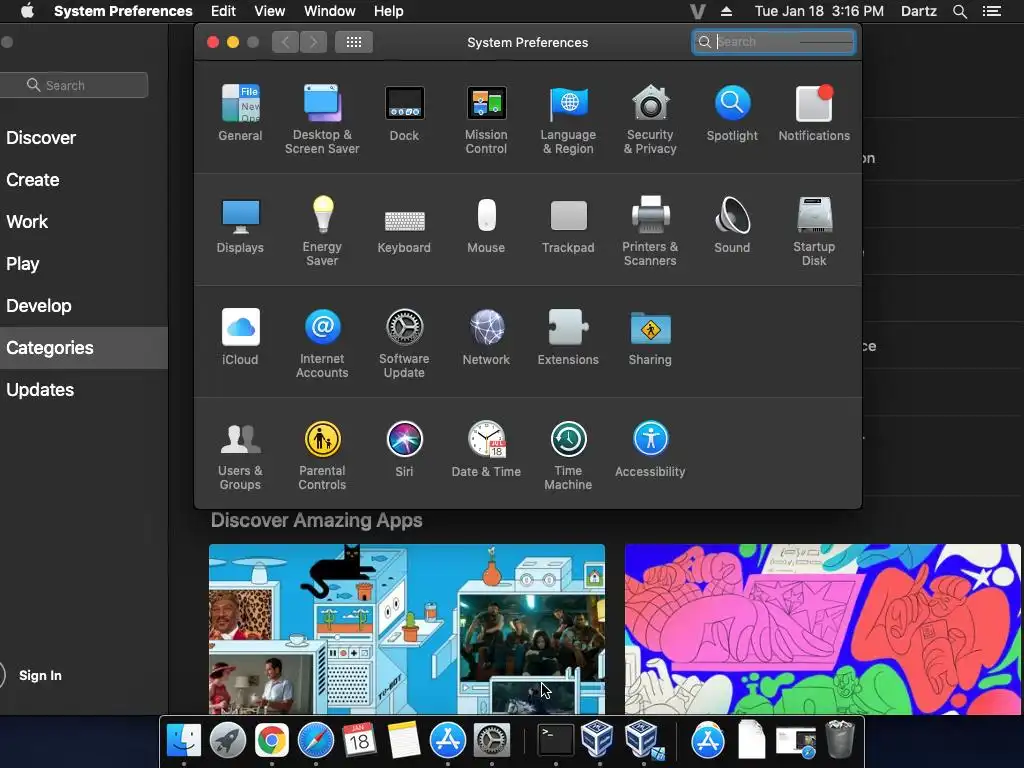Open Time Machine preferences

[x=568, y=456]
